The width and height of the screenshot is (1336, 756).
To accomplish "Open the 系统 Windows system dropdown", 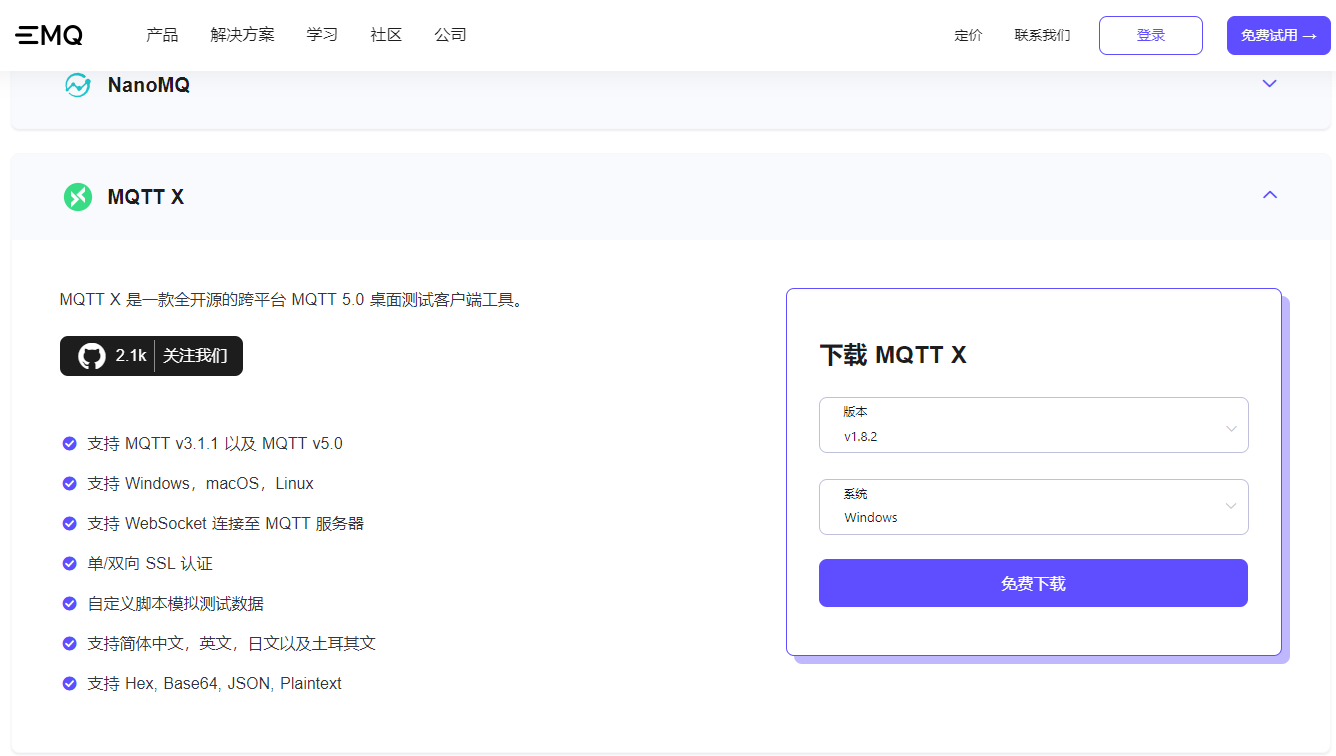I will 1033,507.
